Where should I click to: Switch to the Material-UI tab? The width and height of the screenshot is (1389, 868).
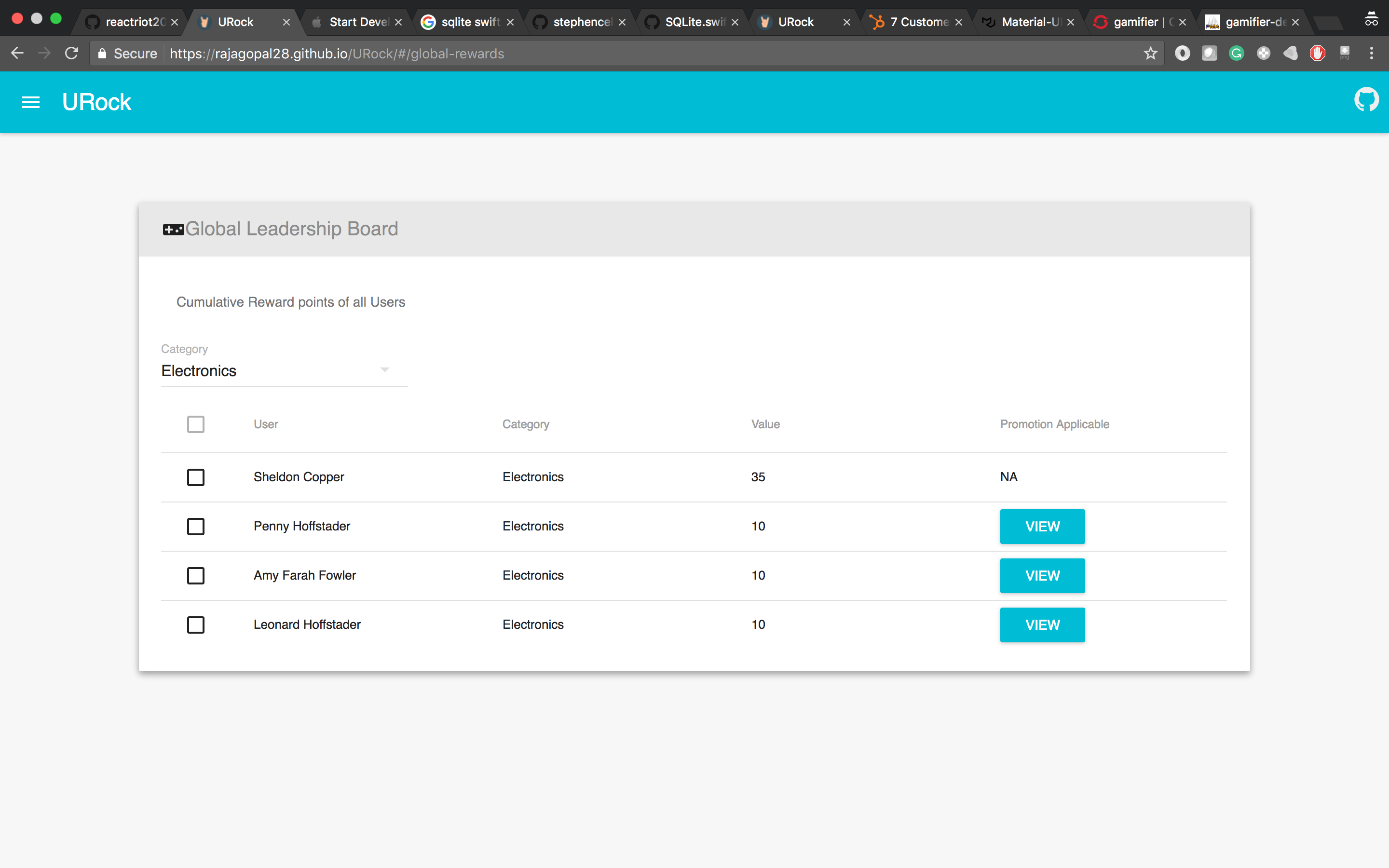[1029, 22]
